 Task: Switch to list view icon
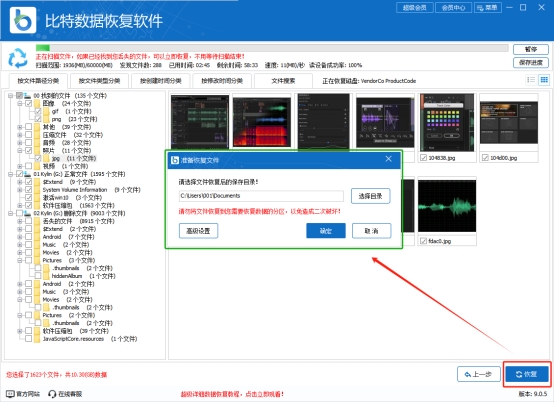(531, 80)
